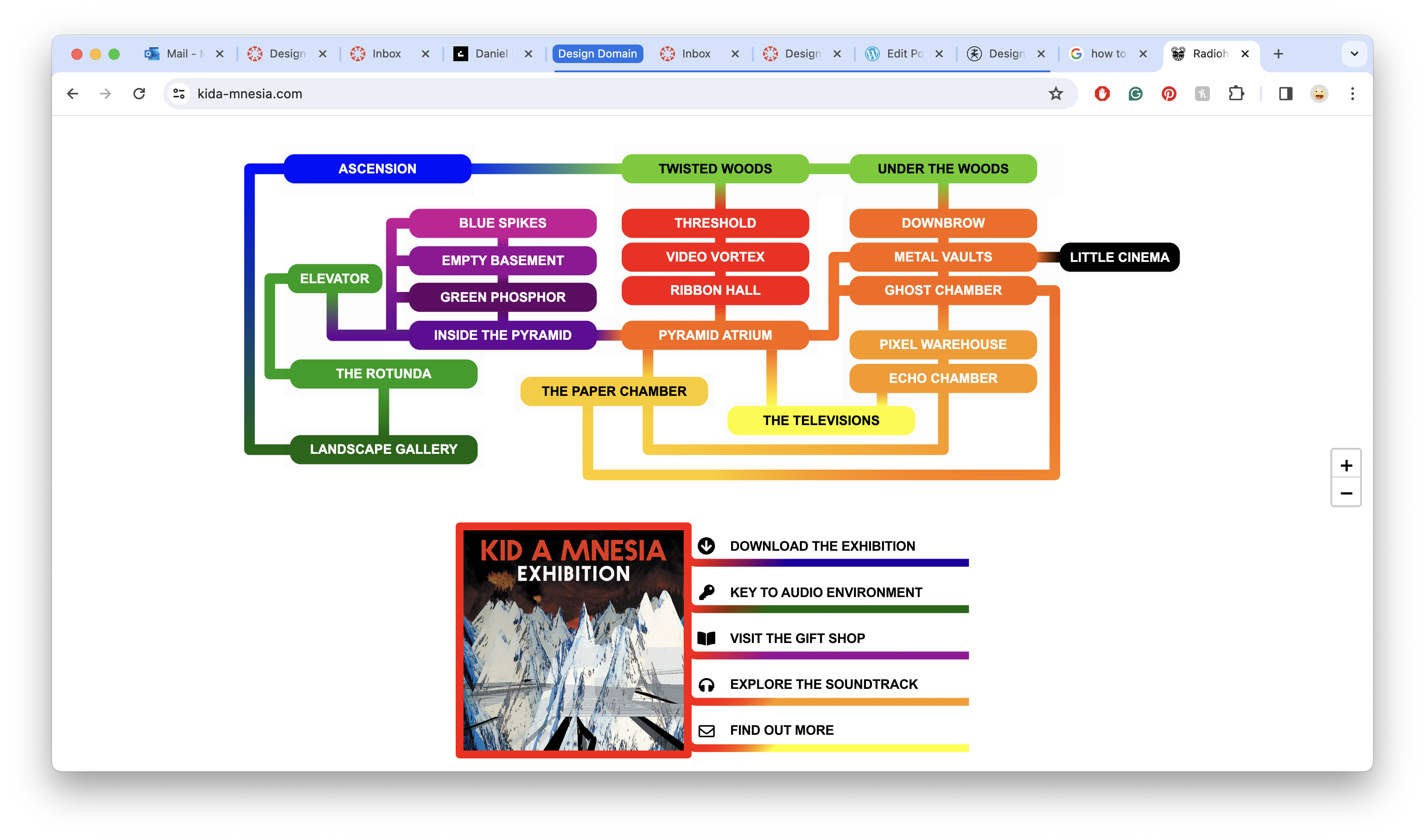
Task: Open the Pinterest extension icon
Action: [x=1169, y=94]
